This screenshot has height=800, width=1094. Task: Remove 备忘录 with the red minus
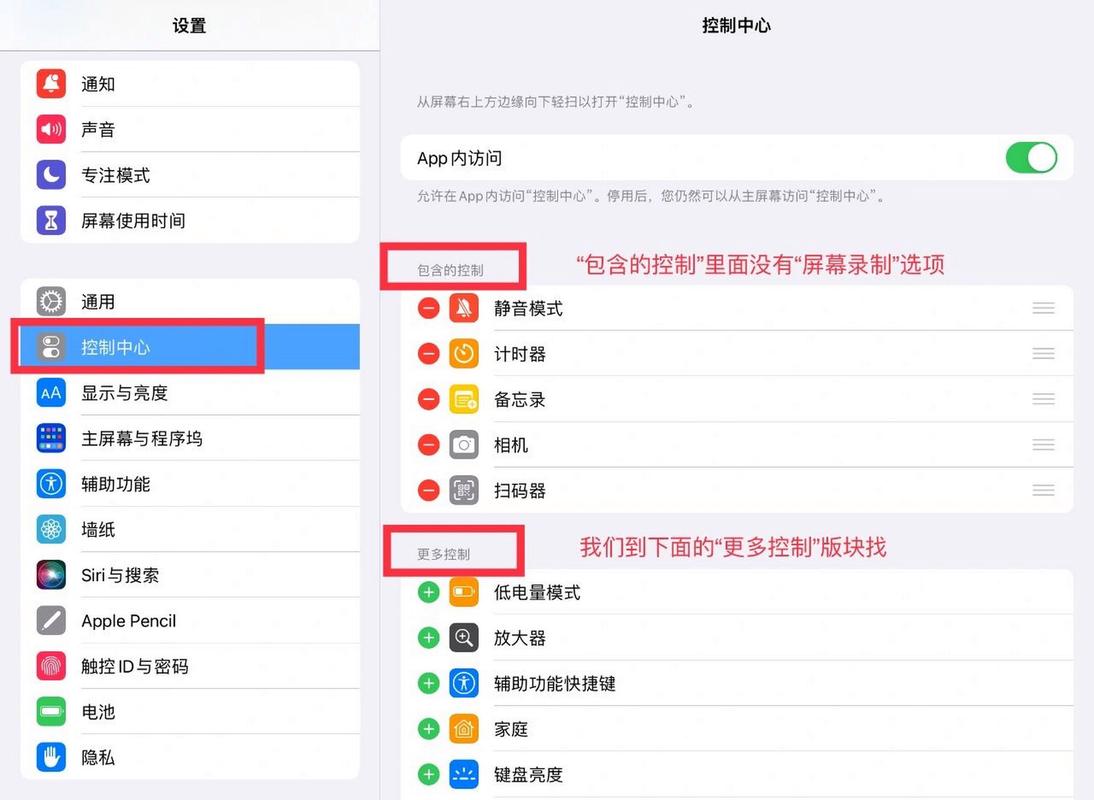click(428, 399)
